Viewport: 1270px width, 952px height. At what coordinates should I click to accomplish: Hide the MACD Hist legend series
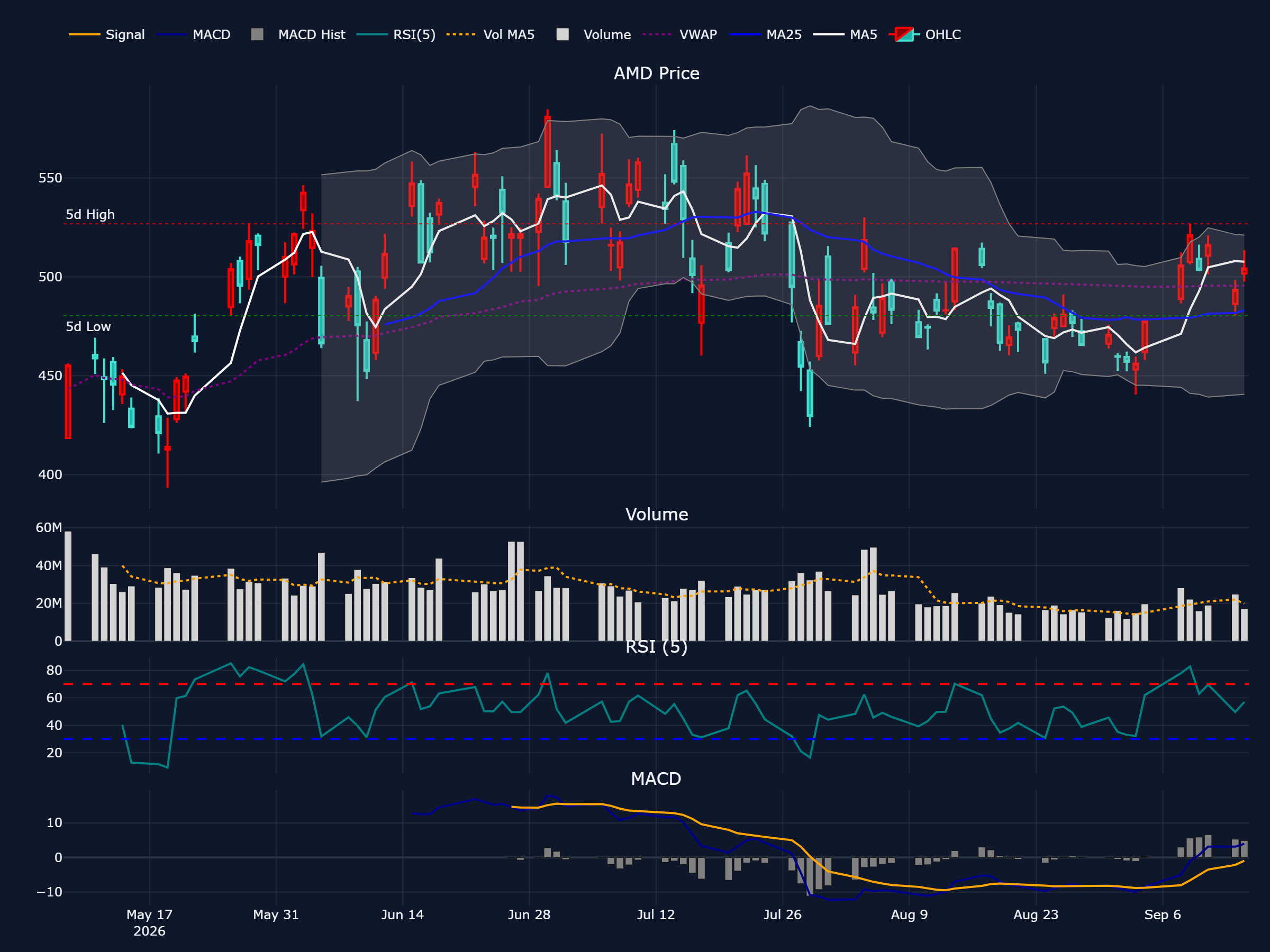coord(298,34)
